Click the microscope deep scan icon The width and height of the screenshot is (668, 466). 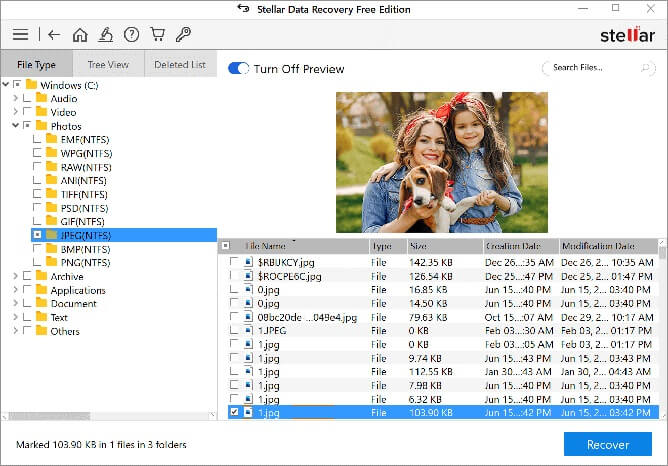pyautogui.click(x=105, y=35)
